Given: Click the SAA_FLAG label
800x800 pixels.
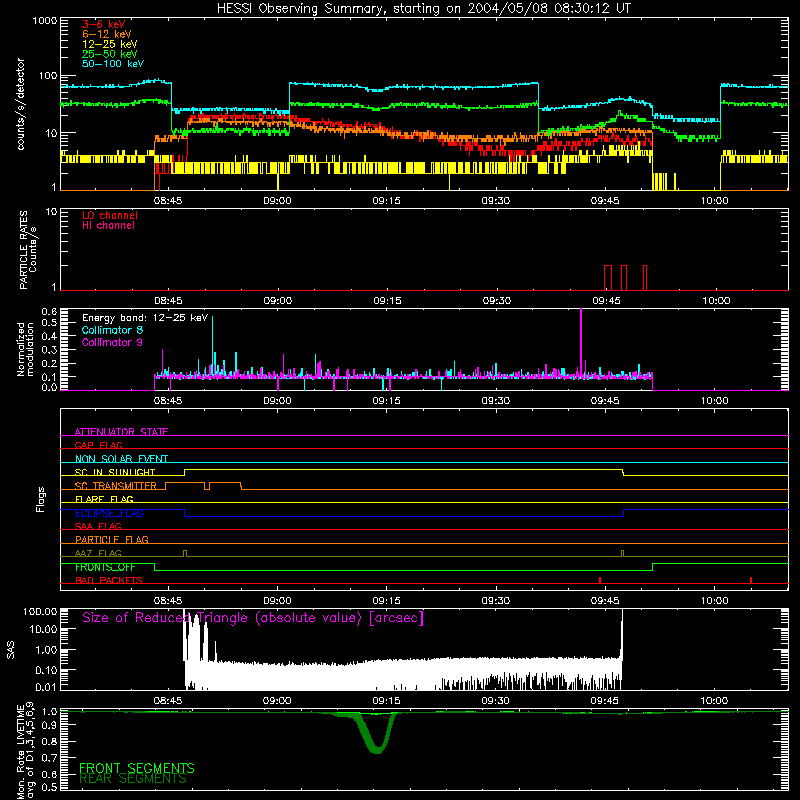Looking at the screenshot, I should tap(98, 526).
